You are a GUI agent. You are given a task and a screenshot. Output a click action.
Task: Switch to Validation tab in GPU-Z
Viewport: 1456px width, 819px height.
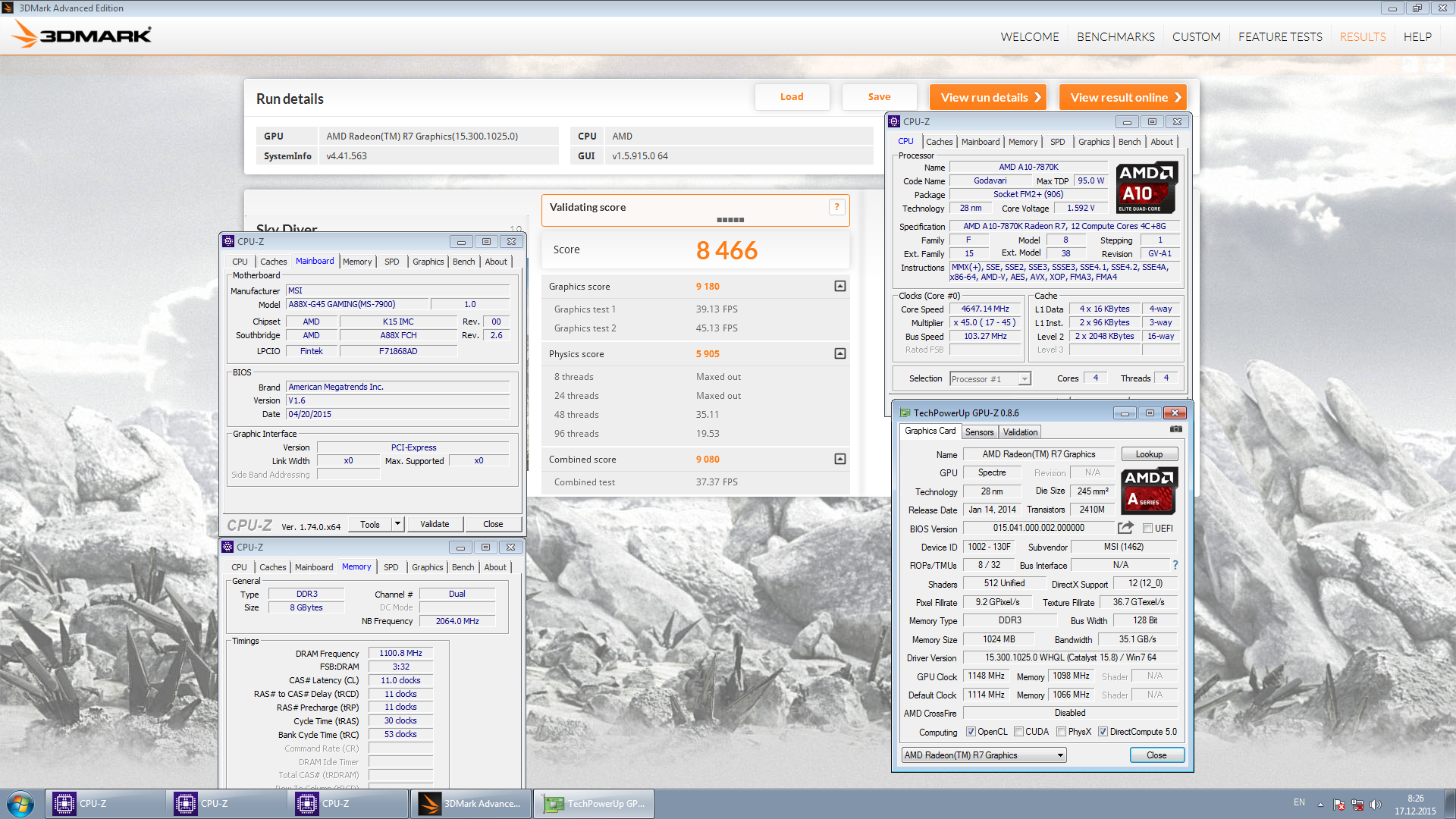point(1020,431)
